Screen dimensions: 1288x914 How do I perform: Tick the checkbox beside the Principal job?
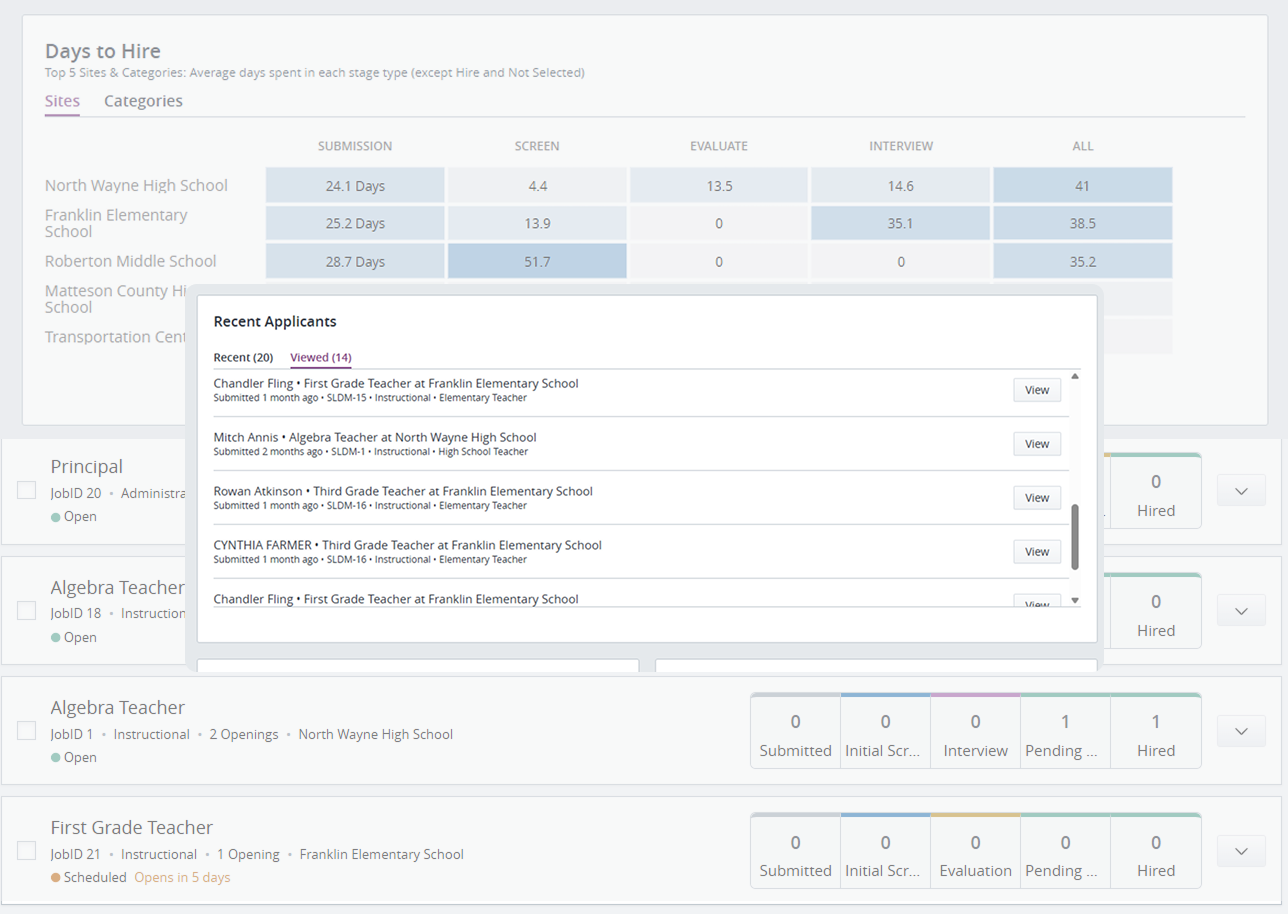[x=27, y=490]
